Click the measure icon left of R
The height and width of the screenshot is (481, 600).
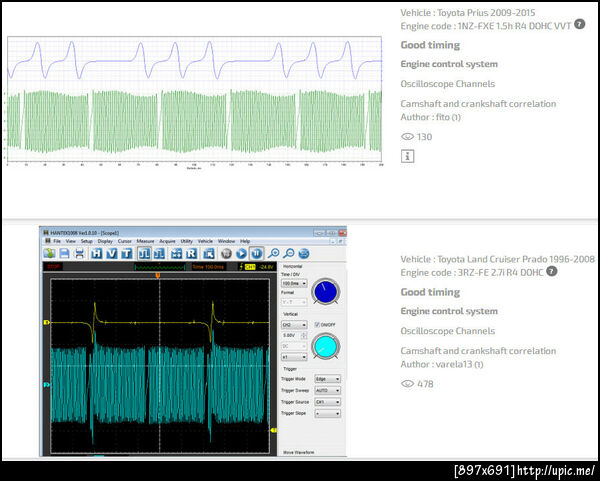click(x=176, y=253)
